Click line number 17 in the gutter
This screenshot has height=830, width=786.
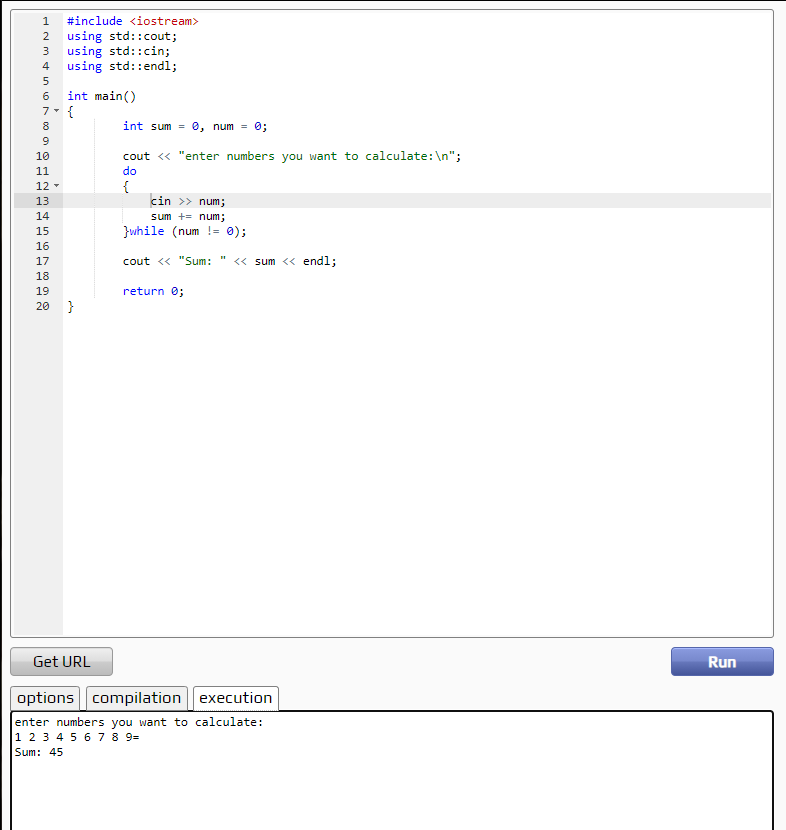[42, 261]
